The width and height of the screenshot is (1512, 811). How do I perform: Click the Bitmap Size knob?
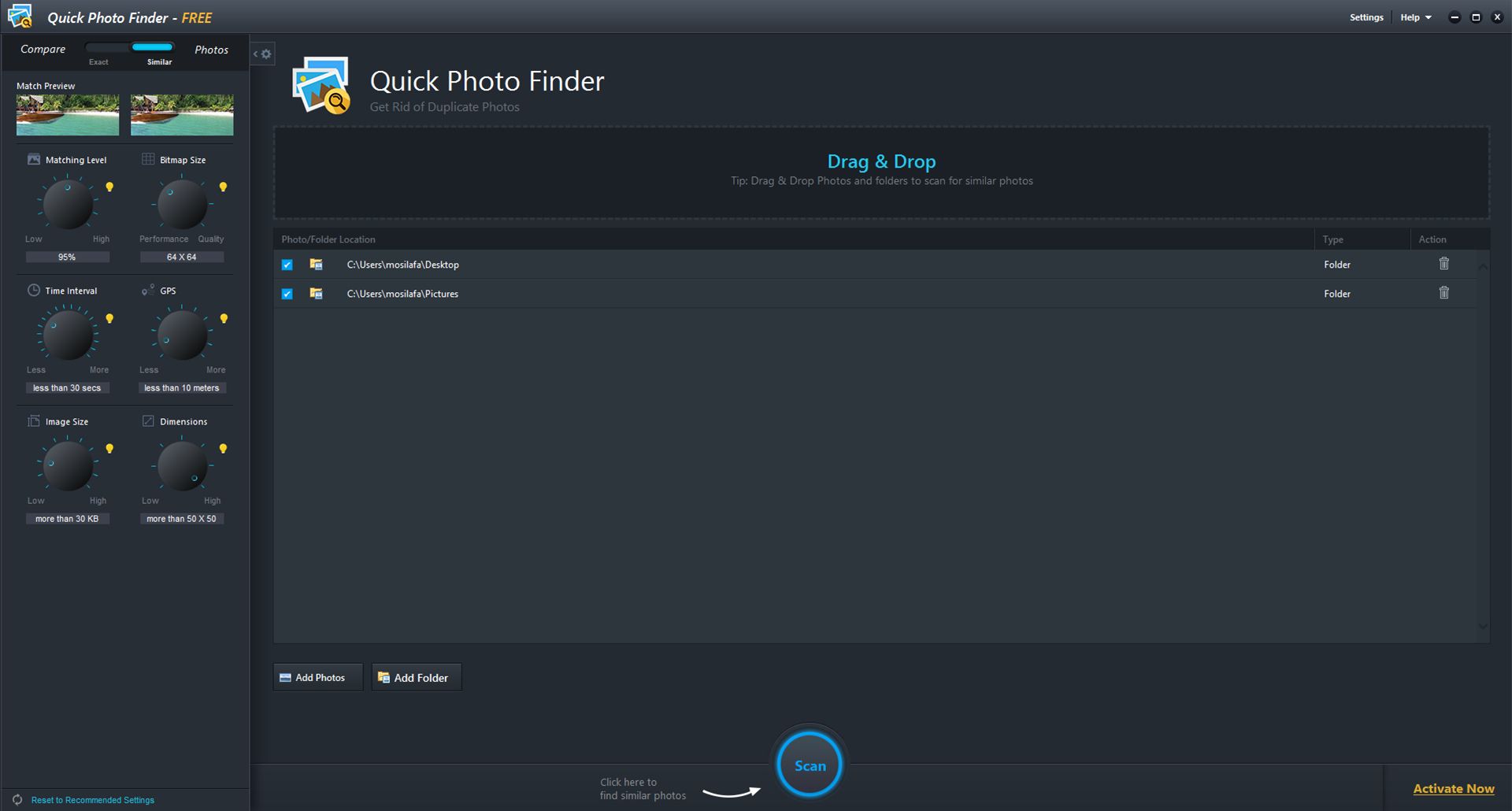(182, 204)
